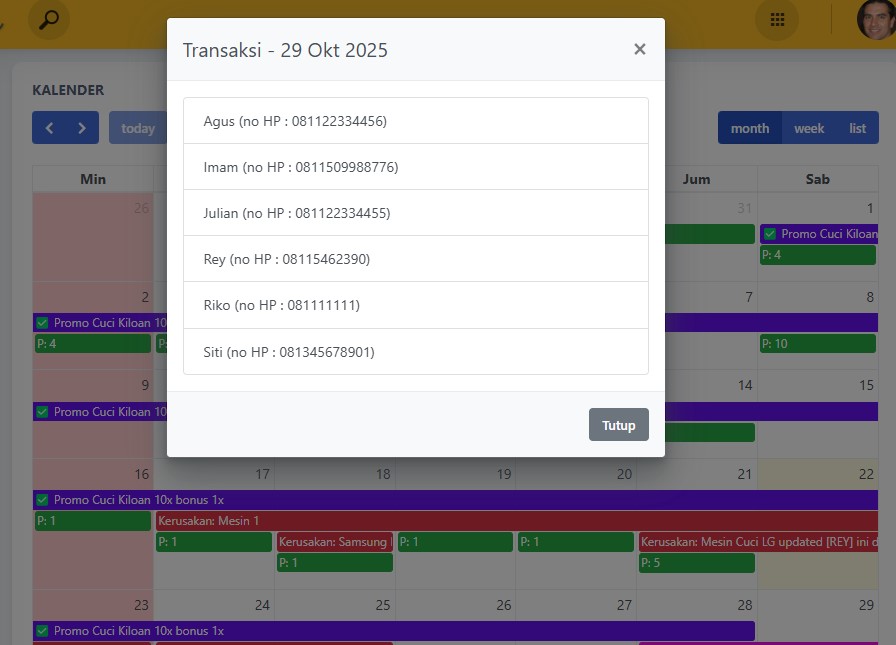The height and width of the screenshot is (645, 896).
Task: Toggle checkbox on Nov 23 week Promo event
Action: [42, 631]
